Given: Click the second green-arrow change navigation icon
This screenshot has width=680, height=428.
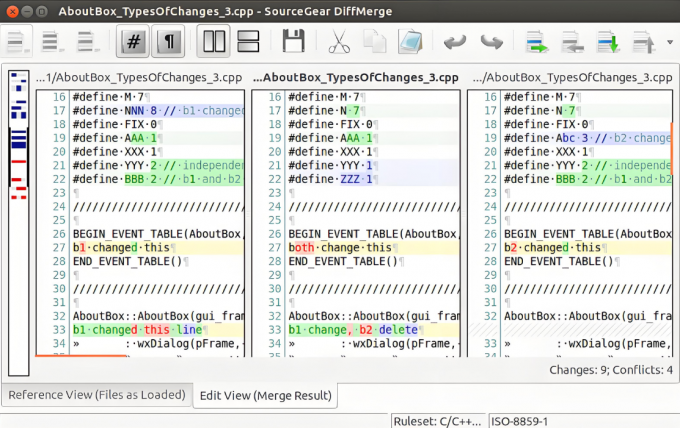Looking at the screenshot, I should coord(608,42).
